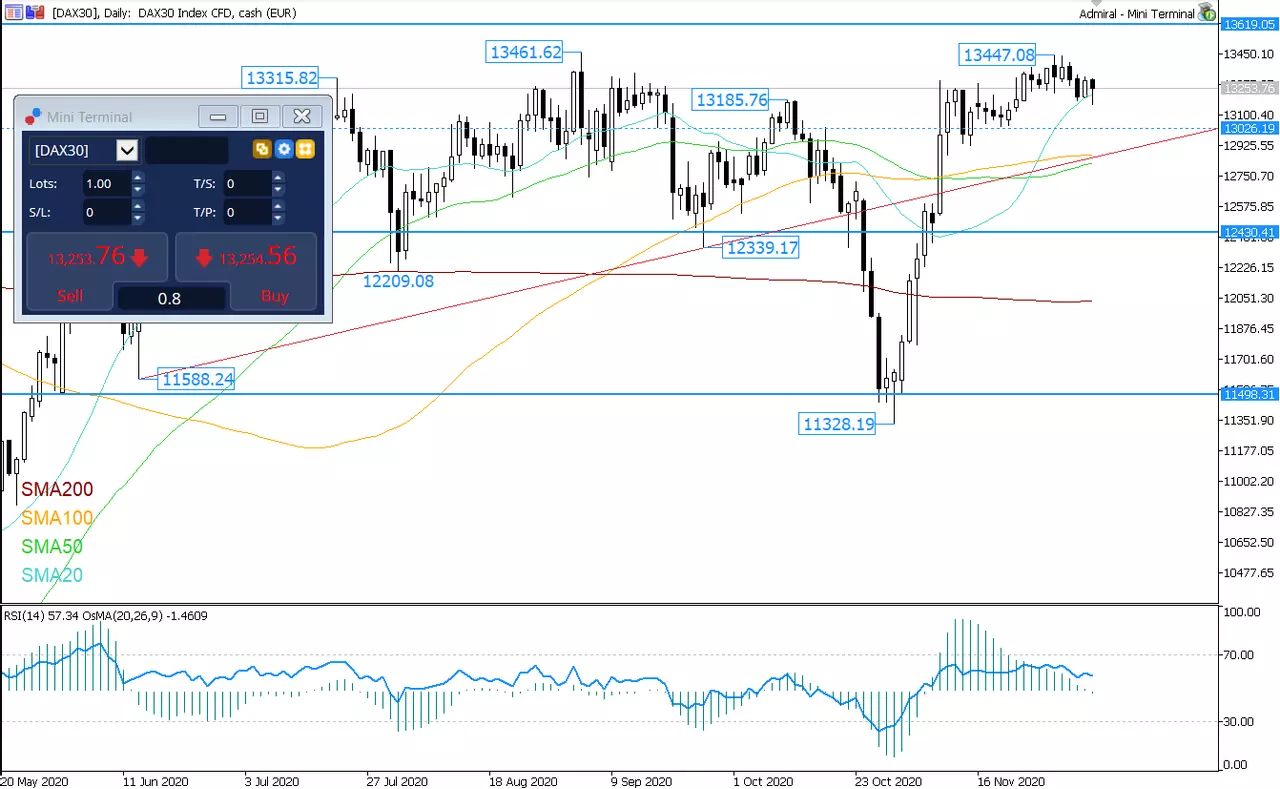This screenshot has width=1280, height=789.
Task: Click the SMA20 legend label
Action: [52, 576]
